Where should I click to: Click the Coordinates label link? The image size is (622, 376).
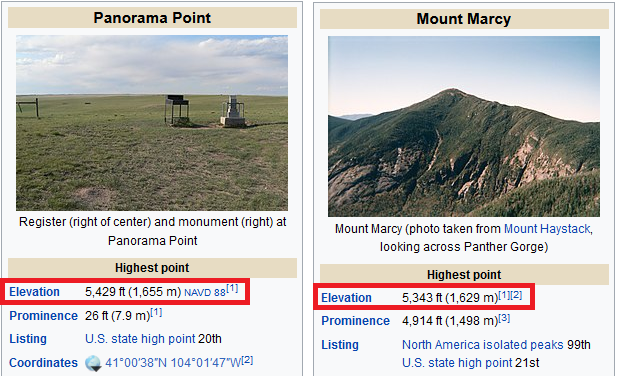click(x=44, y=363)
